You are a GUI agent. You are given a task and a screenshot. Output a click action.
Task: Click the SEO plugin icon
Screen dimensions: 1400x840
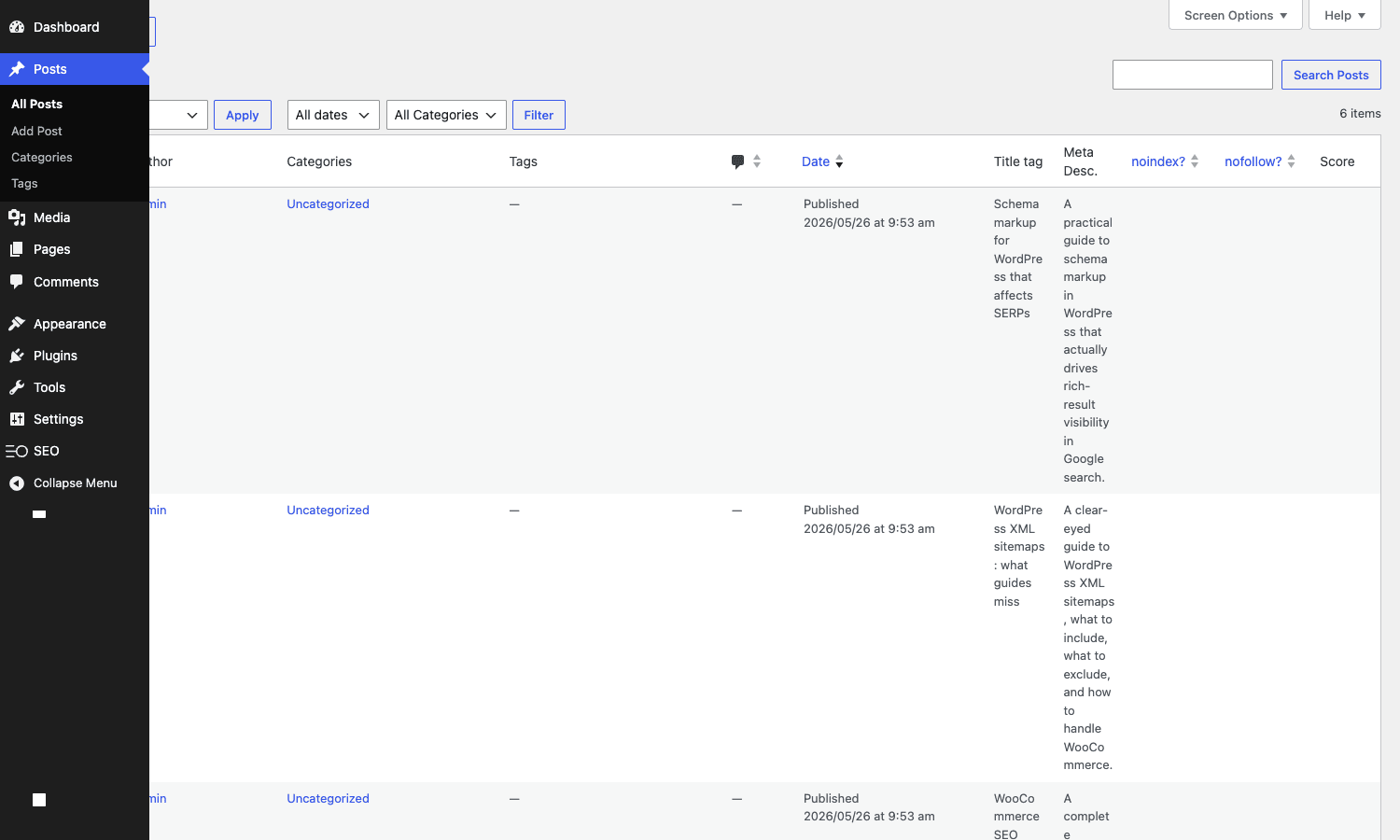[17, 451]
